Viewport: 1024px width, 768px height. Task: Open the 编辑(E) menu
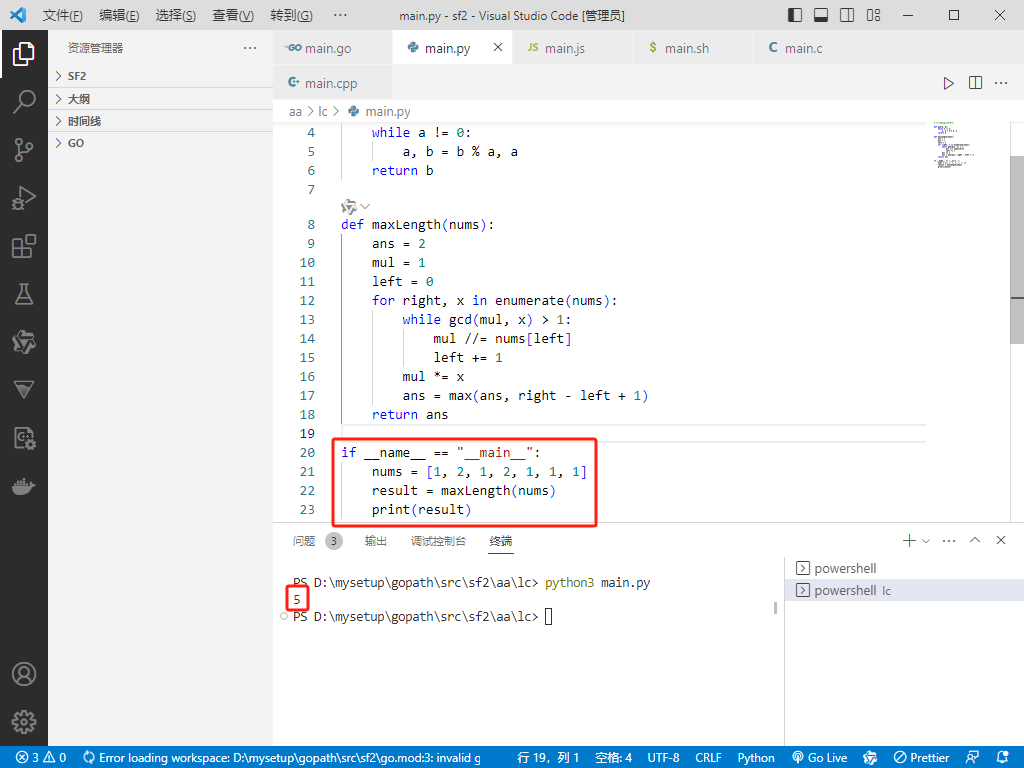(x=120, y=16)
